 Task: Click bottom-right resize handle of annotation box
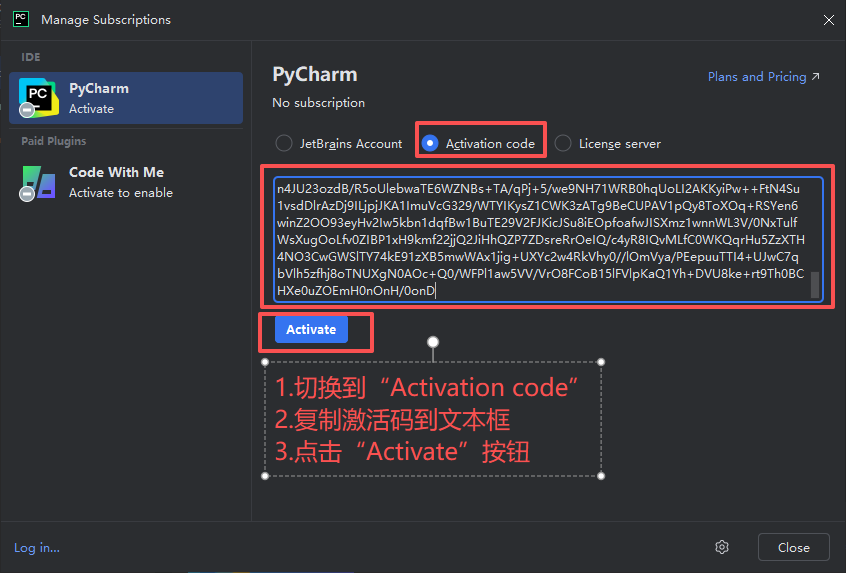tap(601, 476)
